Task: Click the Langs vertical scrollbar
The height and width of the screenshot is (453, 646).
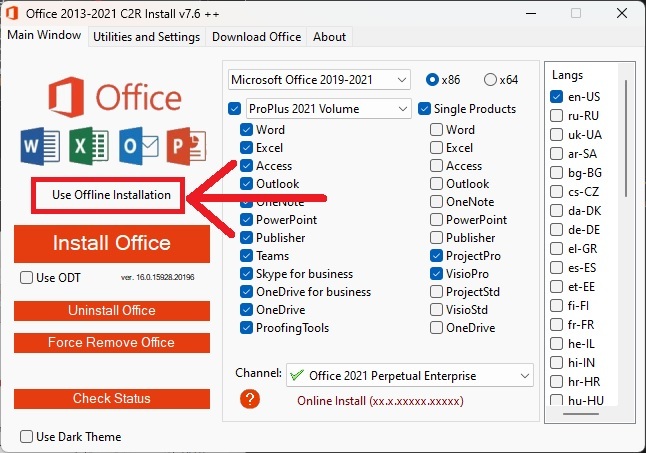Action: click(626, 138)
